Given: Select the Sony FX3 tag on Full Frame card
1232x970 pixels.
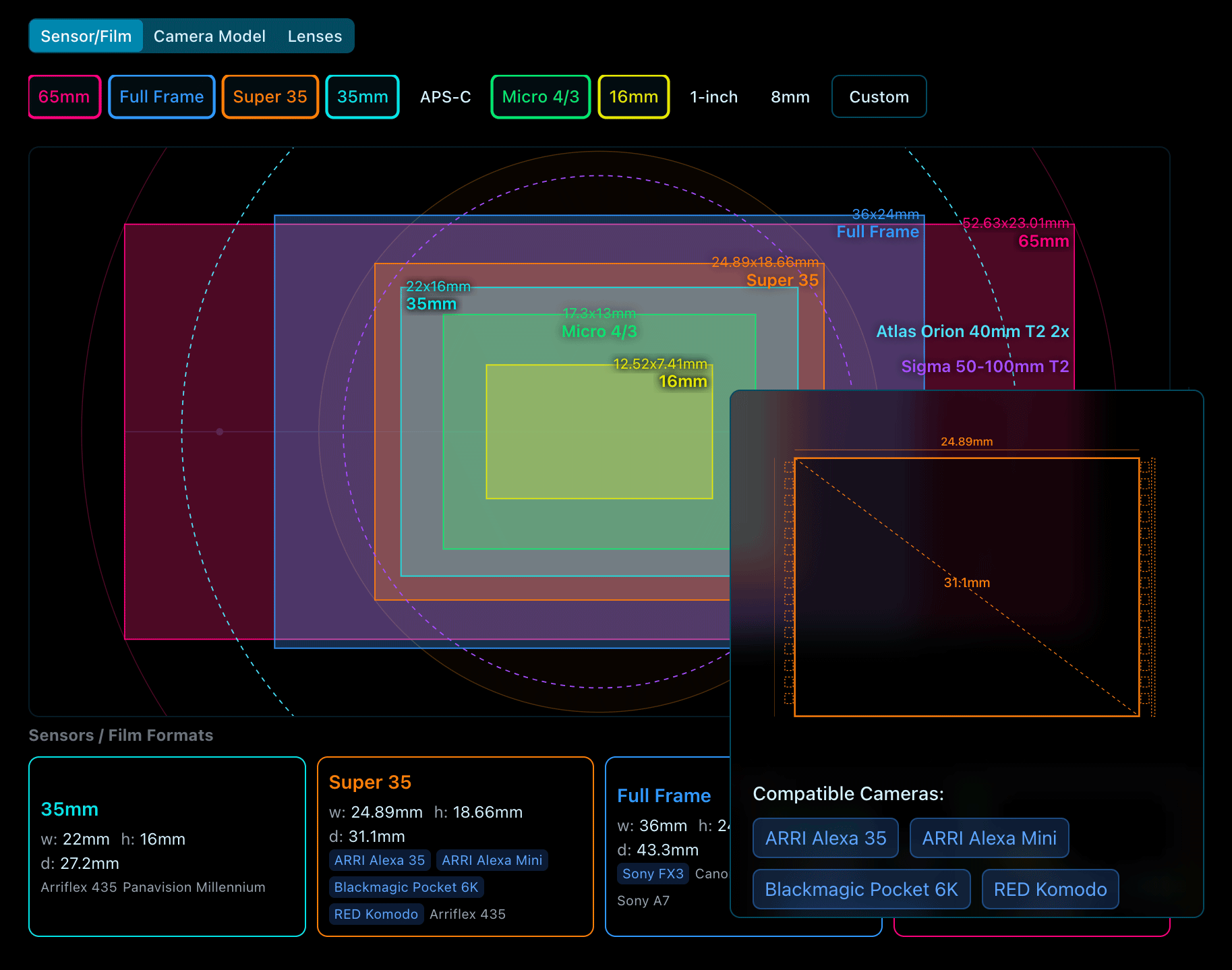Looking at the screenshot, I should (x=652, y=873).
